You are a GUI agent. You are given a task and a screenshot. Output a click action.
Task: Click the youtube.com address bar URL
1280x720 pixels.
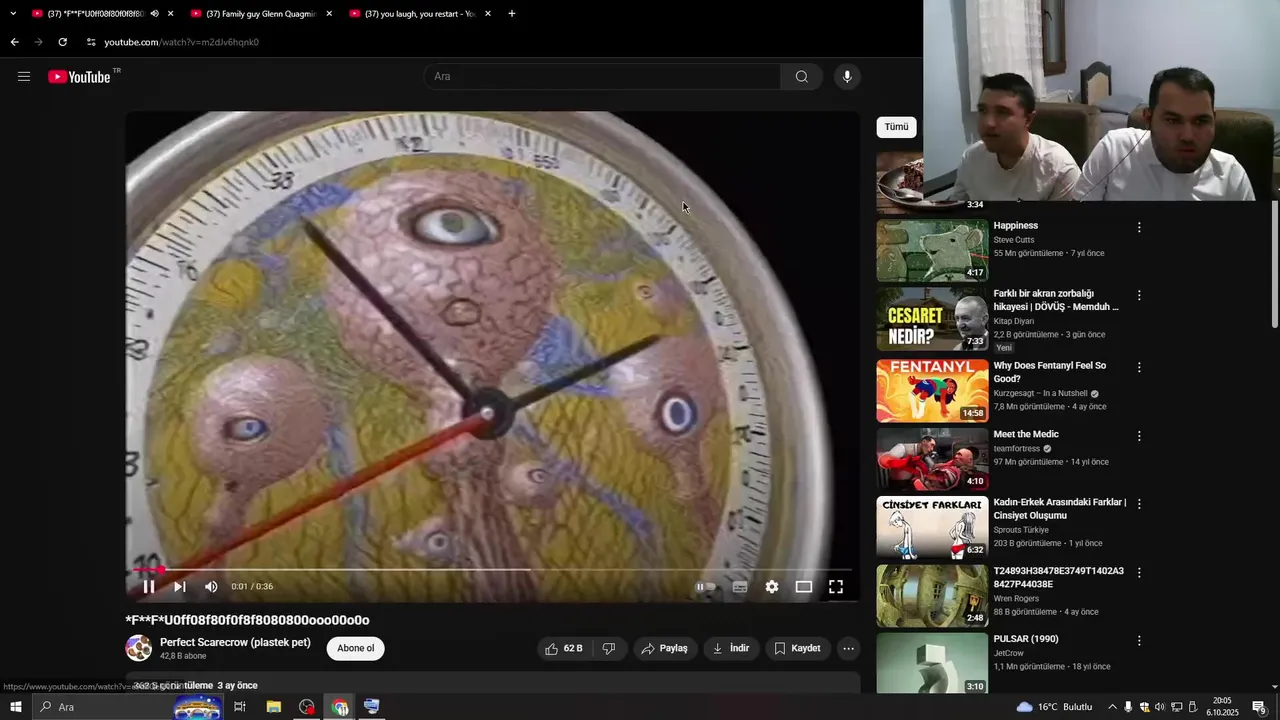pos(182,42)
